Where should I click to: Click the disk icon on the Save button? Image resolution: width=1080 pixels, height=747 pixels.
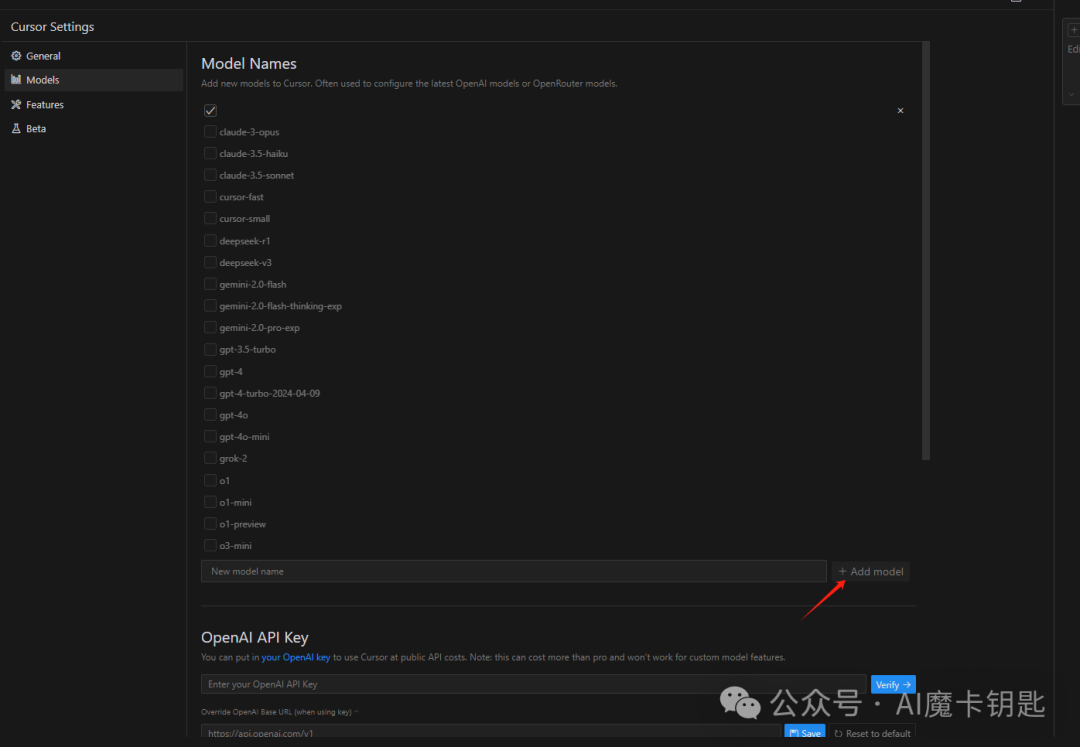pos(793,732)
